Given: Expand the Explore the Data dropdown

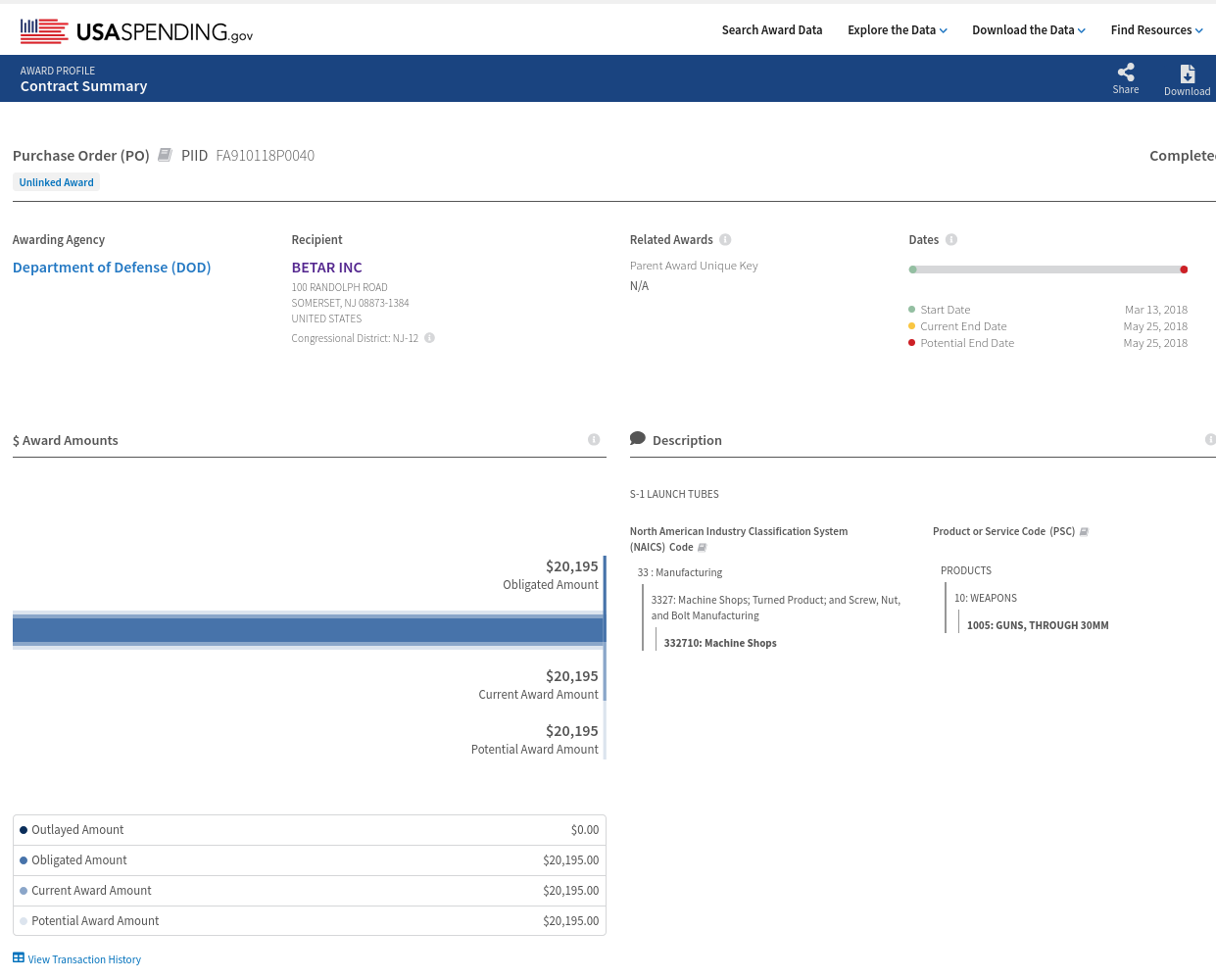Looking at the screenshot, I should [898, 30].
